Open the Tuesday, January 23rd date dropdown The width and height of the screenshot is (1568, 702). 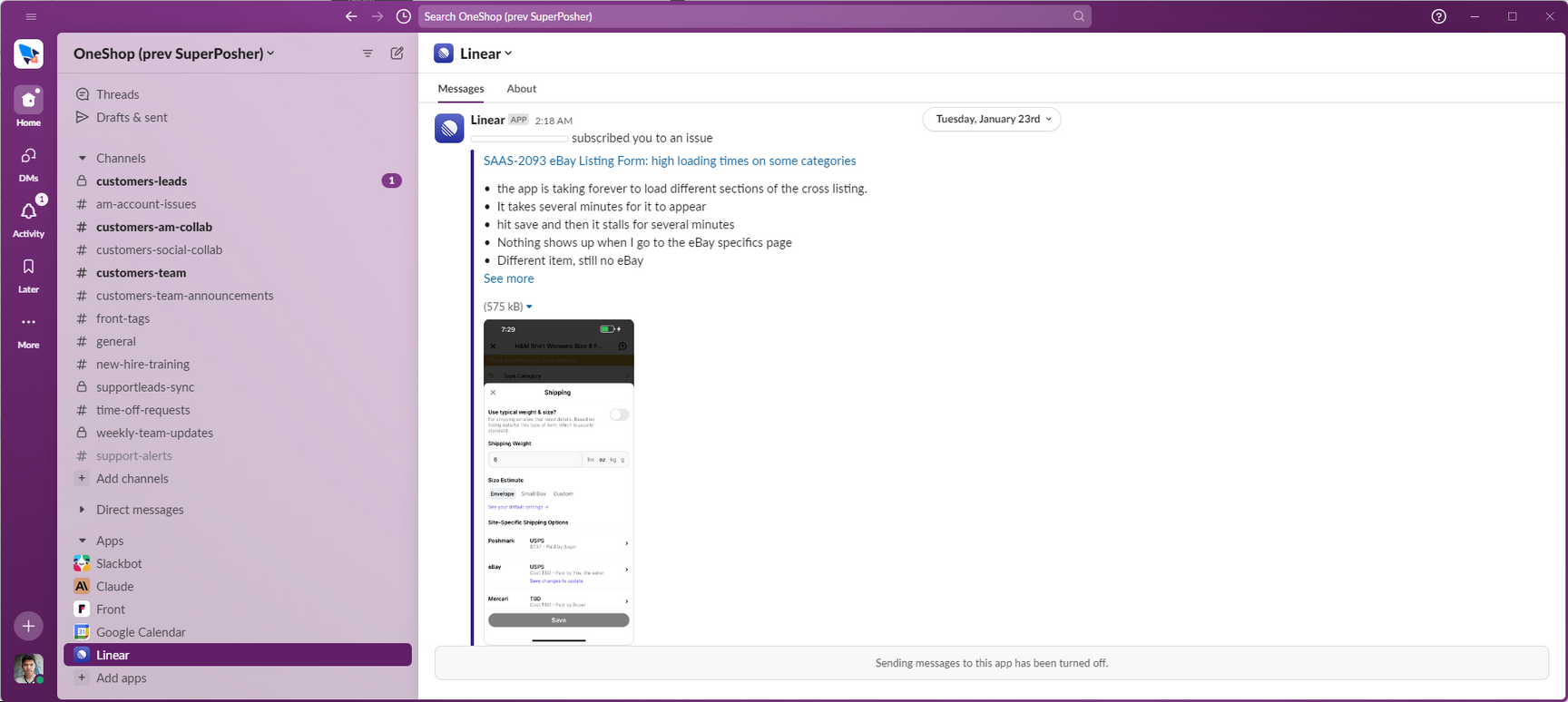coord(992,119)
